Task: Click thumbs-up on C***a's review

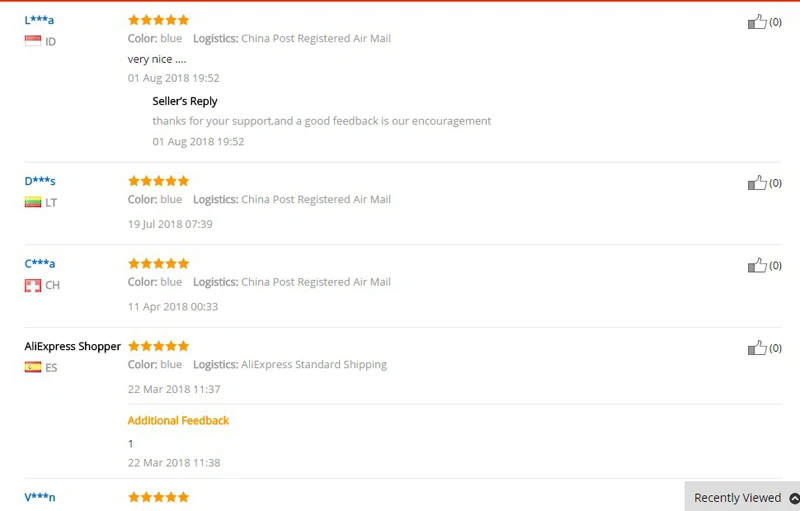Action: click(x=757, y=266)
